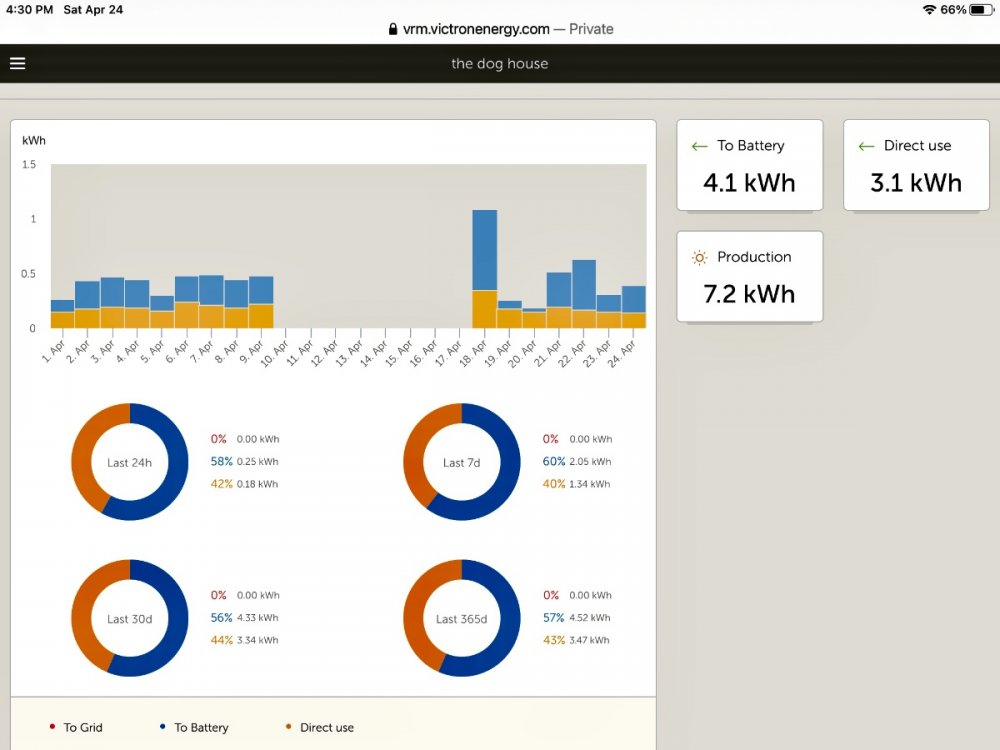The image size is (1000, 750).
Task: Tap the sun icon beside Production
Action: point(700,257)
